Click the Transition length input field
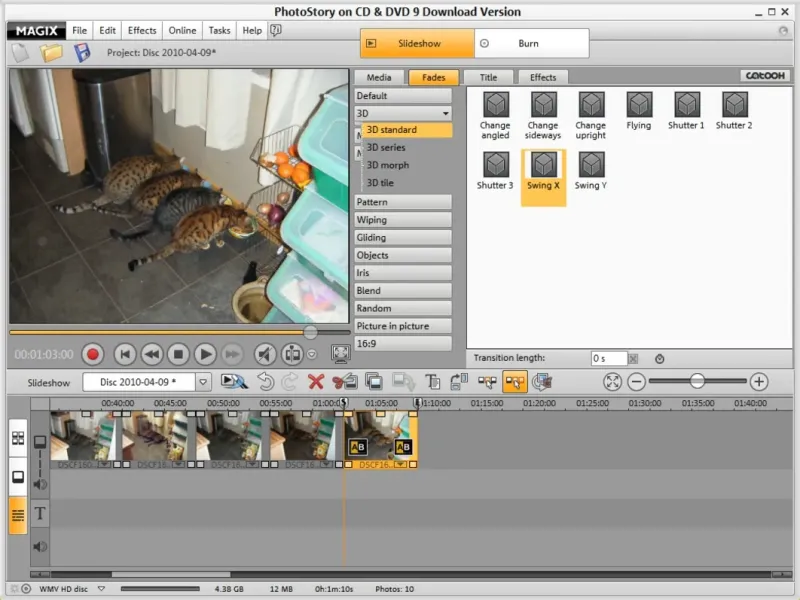 (609, 359)
